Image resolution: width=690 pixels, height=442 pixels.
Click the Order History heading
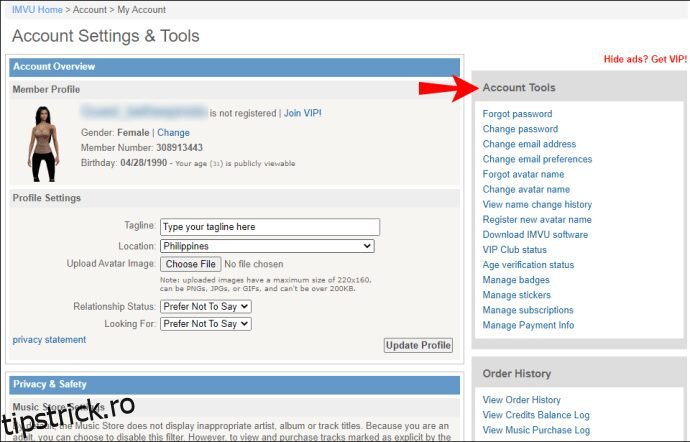pyautogui.click(x=517, y=374)
